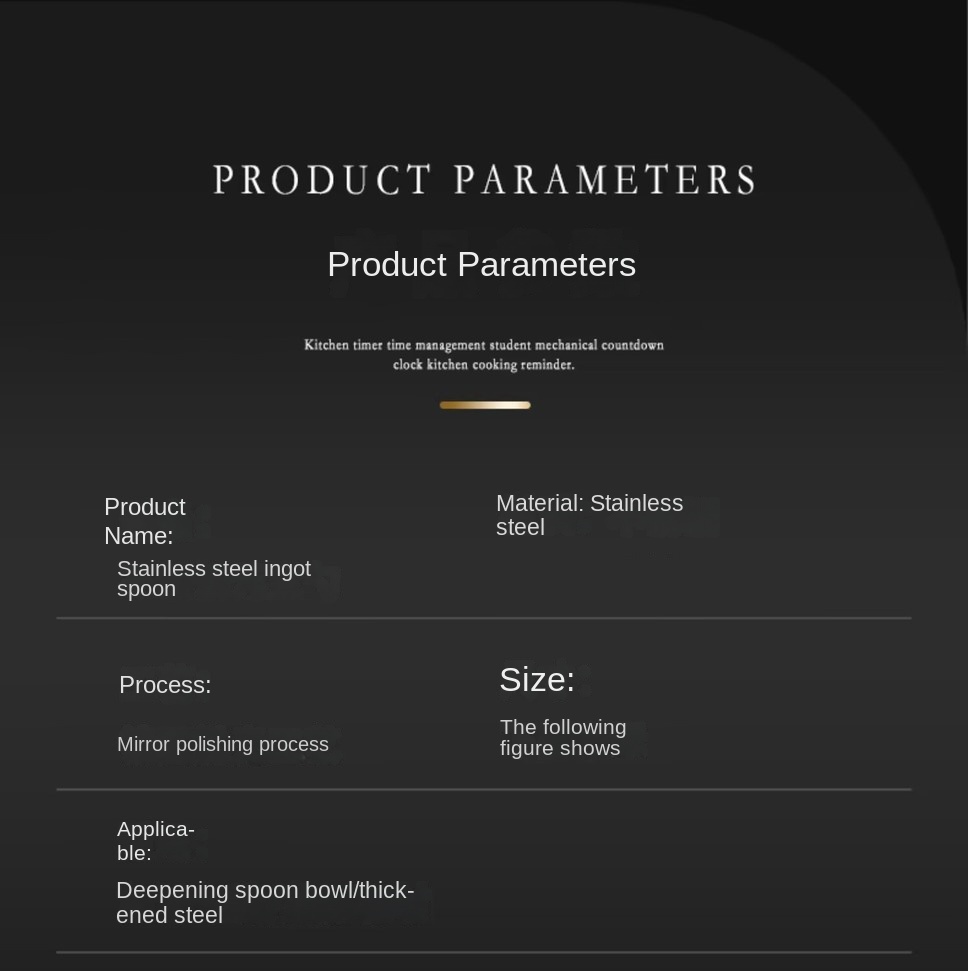
Task: Select the 'Process:' label
Action: point(165,685)
